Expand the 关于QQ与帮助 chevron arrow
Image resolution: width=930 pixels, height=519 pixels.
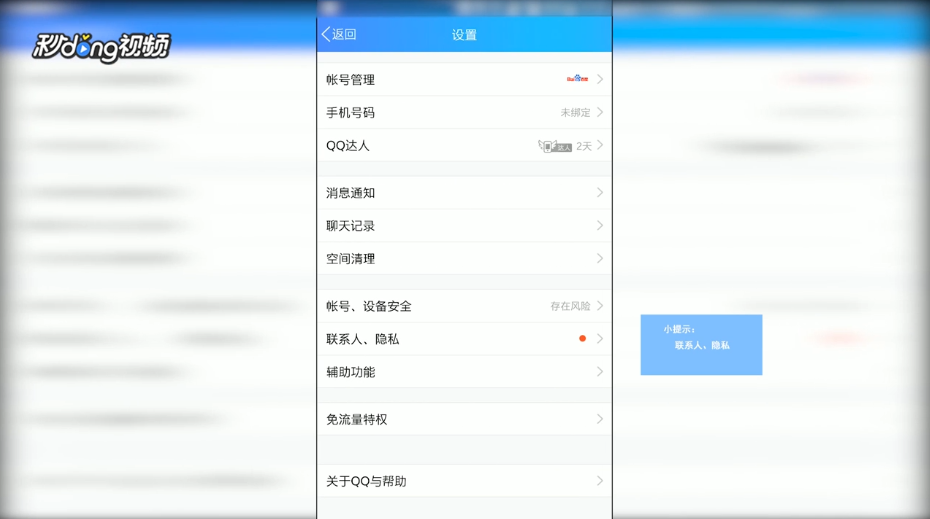(600, 480)
